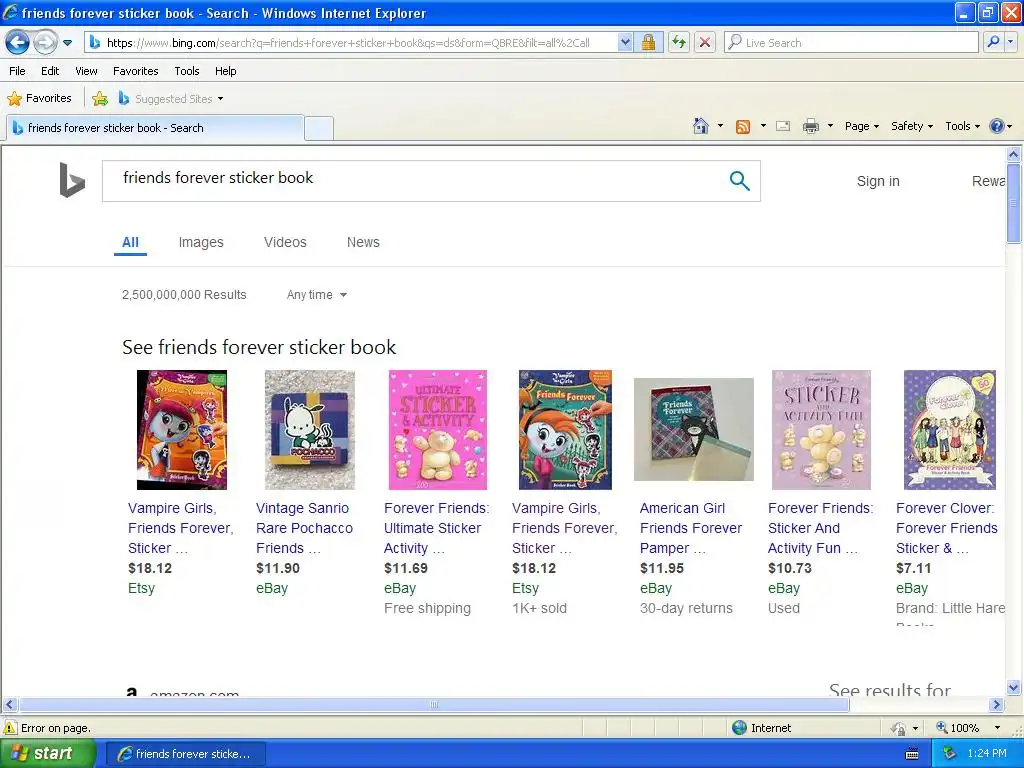Open the Favorites menu
Image resolution: width=1024 pixels, height=768 pixels.
pos(135,71)
